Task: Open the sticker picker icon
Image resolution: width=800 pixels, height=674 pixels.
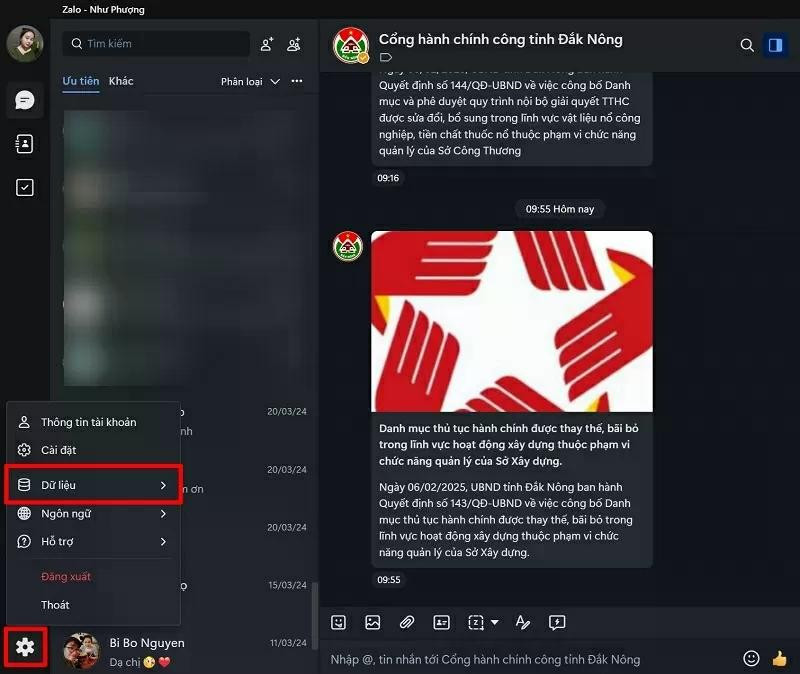Action: (x=338, y=622)
